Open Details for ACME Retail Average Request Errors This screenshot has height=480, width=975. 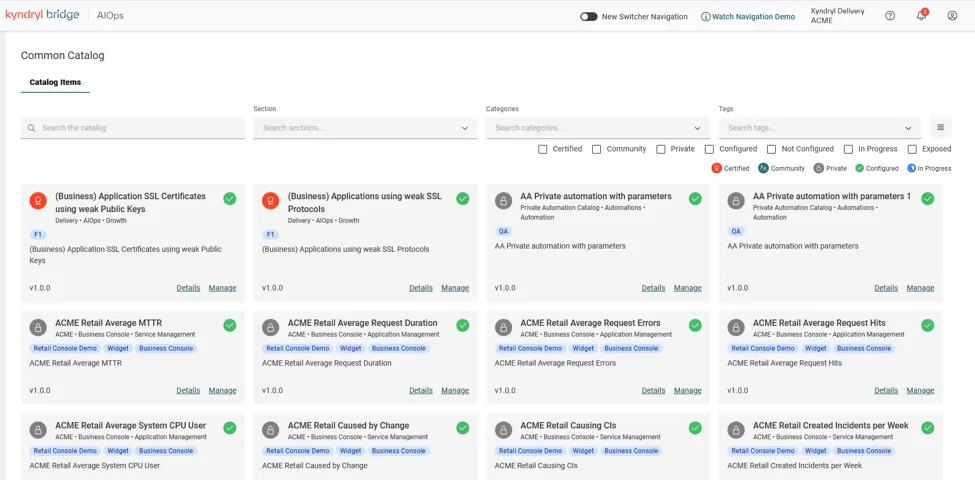pos(654,390)
